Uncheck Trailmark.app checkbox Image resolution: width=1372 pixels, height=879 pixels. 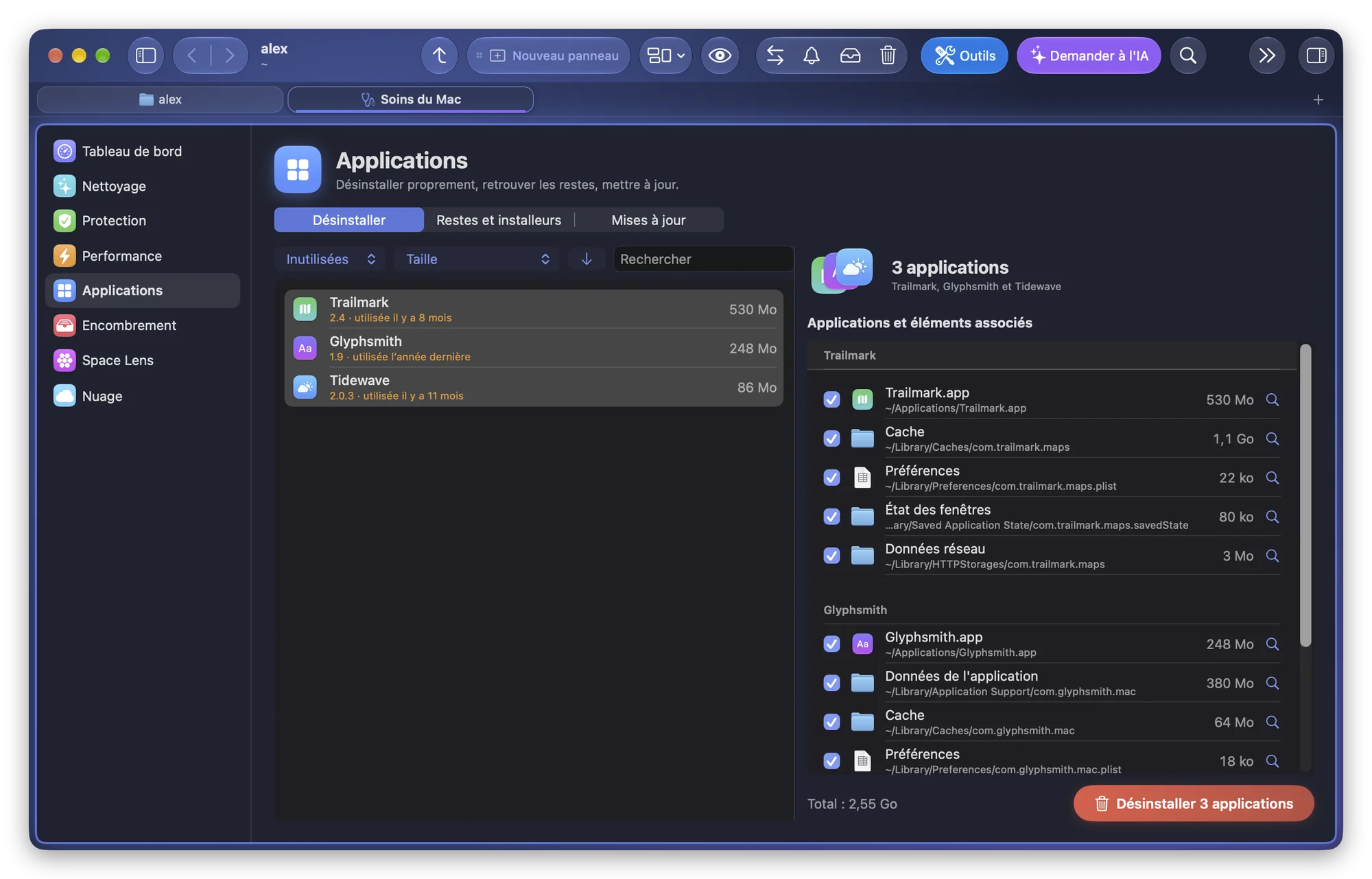tap(831, 399)
